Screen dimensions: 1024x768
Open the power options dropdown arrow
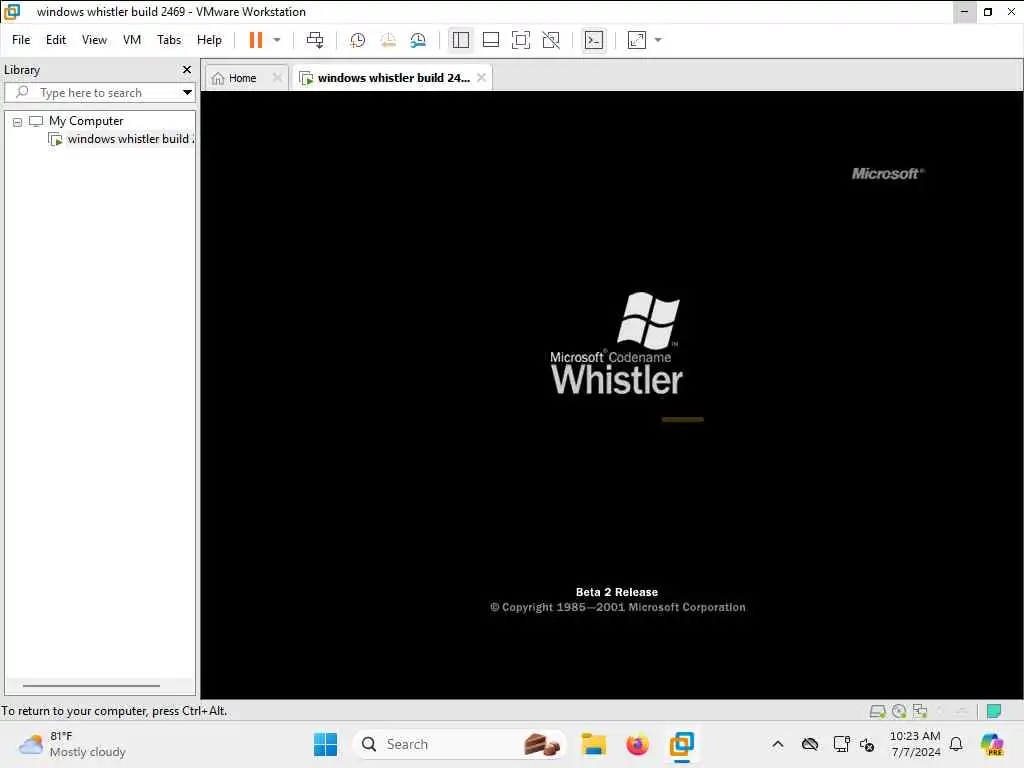point(277,40)
